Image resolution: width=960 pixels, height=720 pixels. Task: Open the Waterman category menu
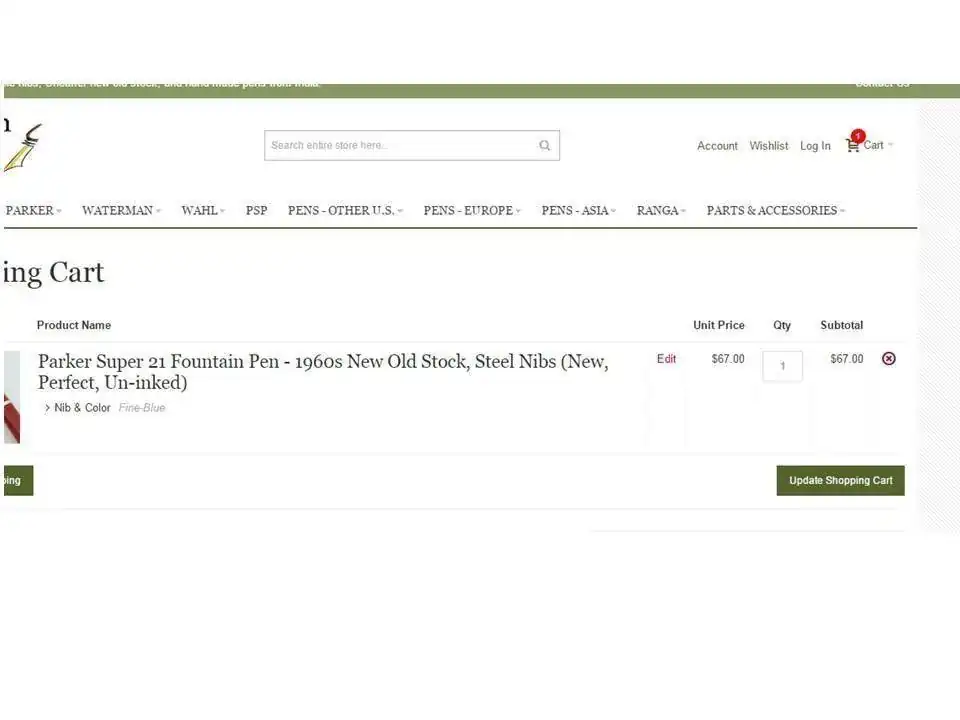click(120, 211)
